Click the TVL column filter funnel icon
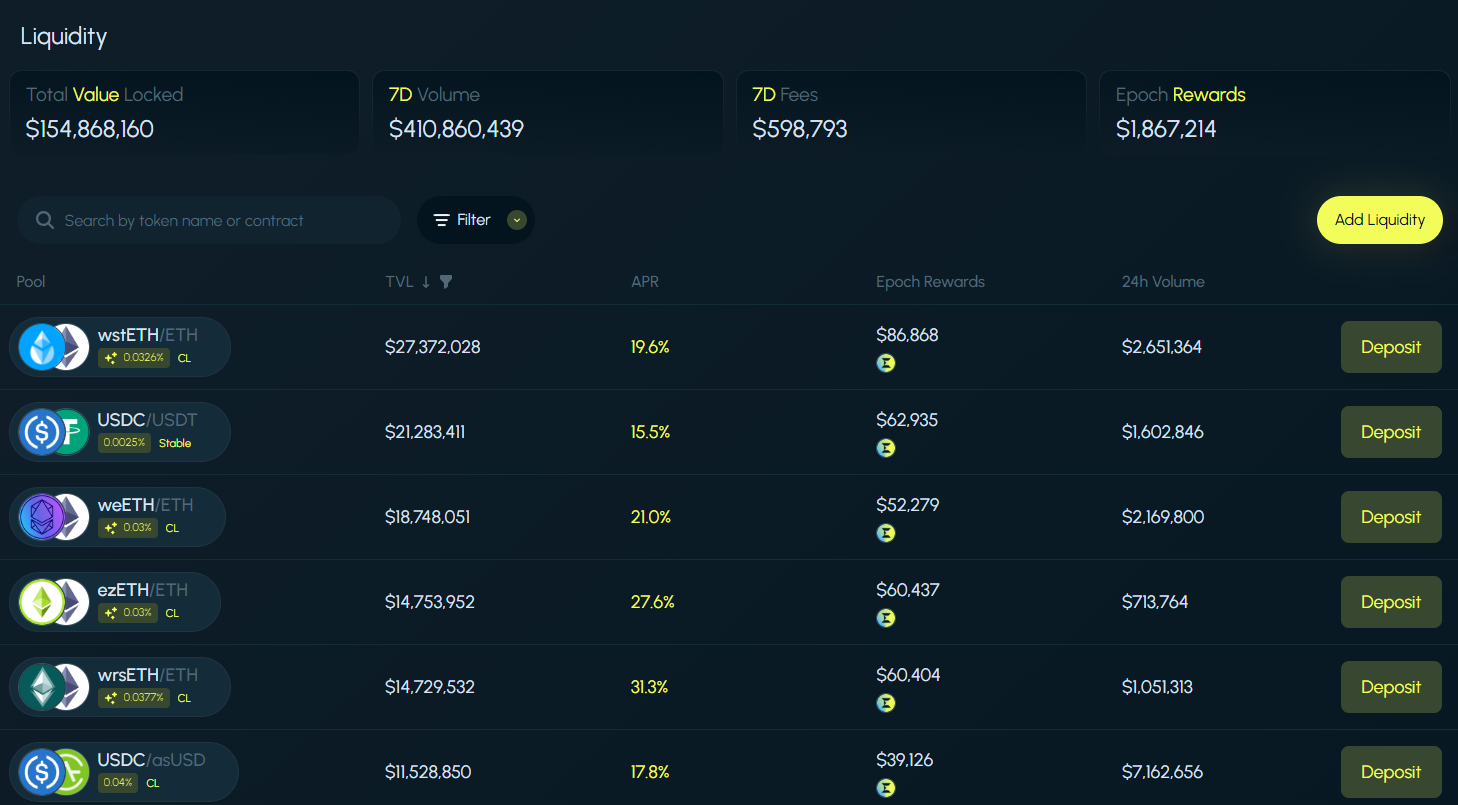Image resolution: width=1458 pixels, height=805 pixels. pos(446,282)
